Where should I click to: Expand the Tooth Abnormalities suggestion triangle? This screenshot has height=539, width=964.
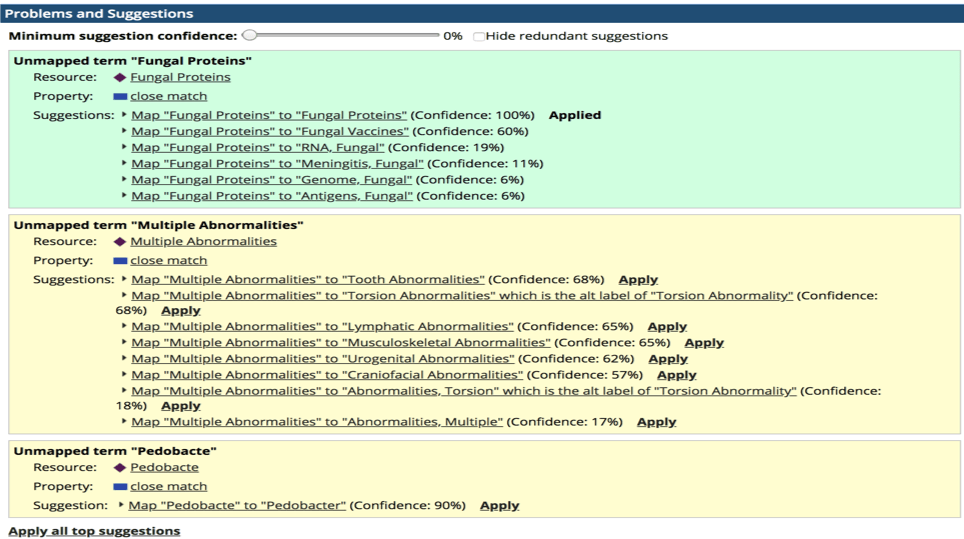[124, 278]
